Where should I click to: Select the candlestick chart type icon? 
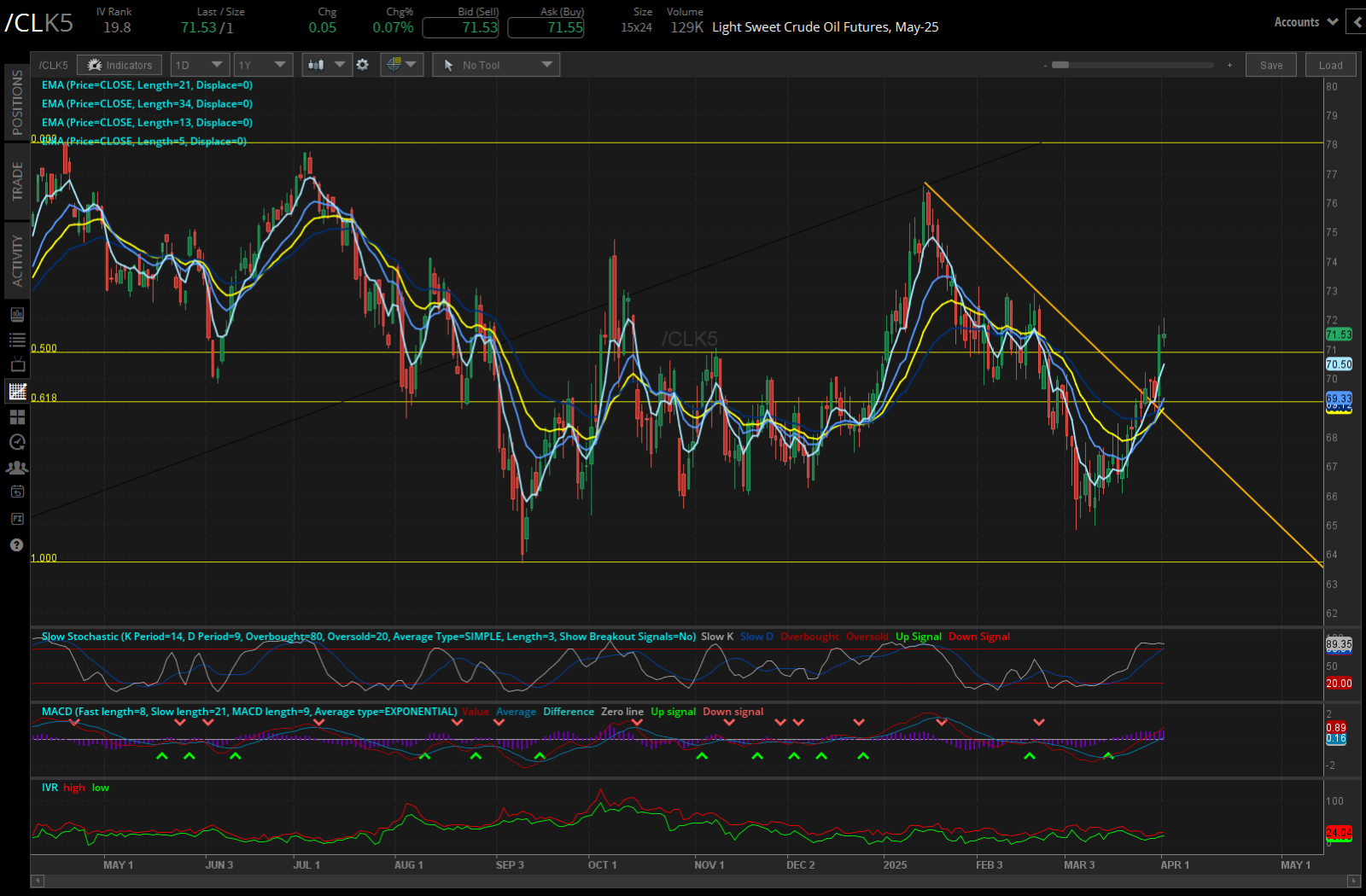point(321,64)
